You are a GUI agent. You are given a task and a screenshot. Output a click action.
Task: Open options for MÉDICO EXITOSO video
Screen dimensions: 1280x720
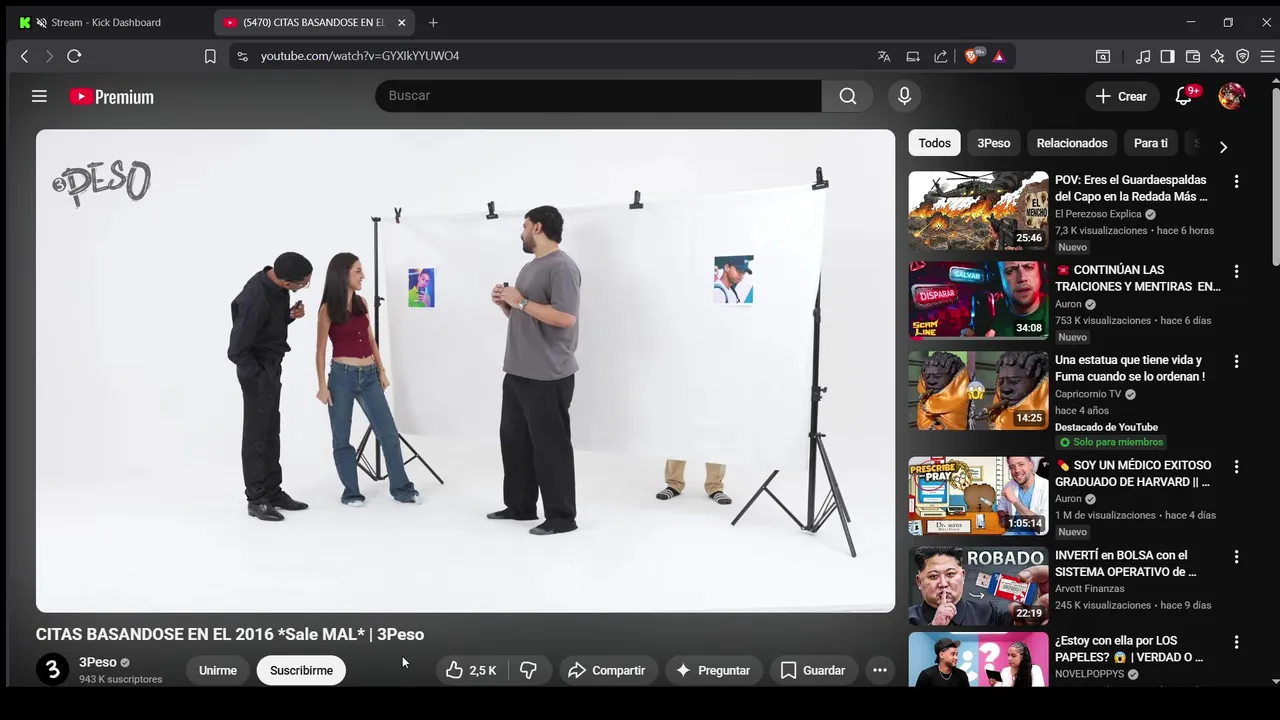click(1236, 467)
